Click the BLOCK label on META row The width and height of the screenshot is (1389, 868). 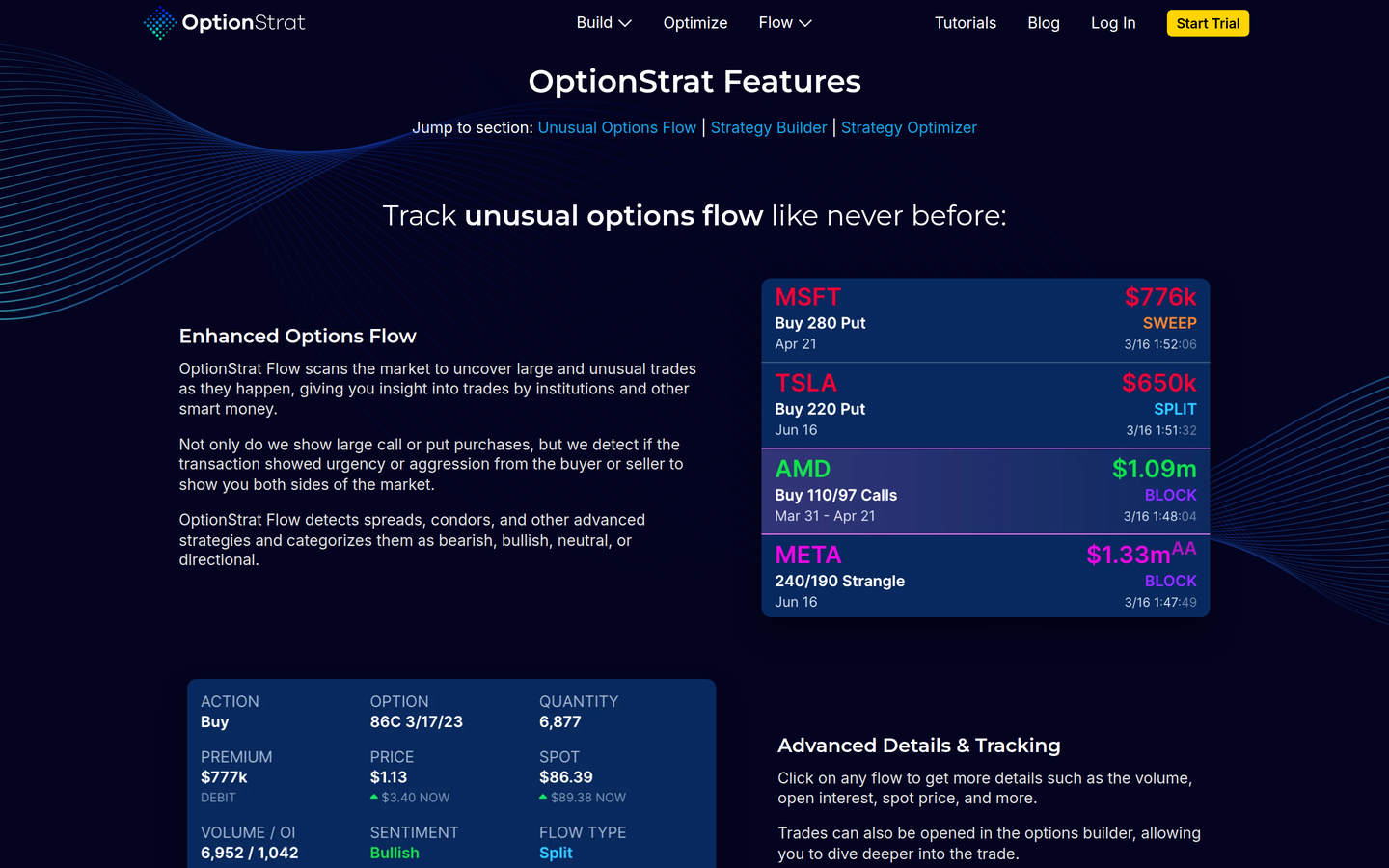[1171, 581]
